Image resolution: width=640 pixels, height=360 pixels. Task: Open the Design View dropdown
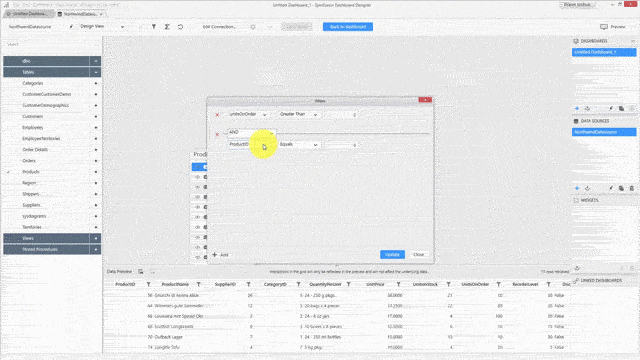[x=102, y=27]
